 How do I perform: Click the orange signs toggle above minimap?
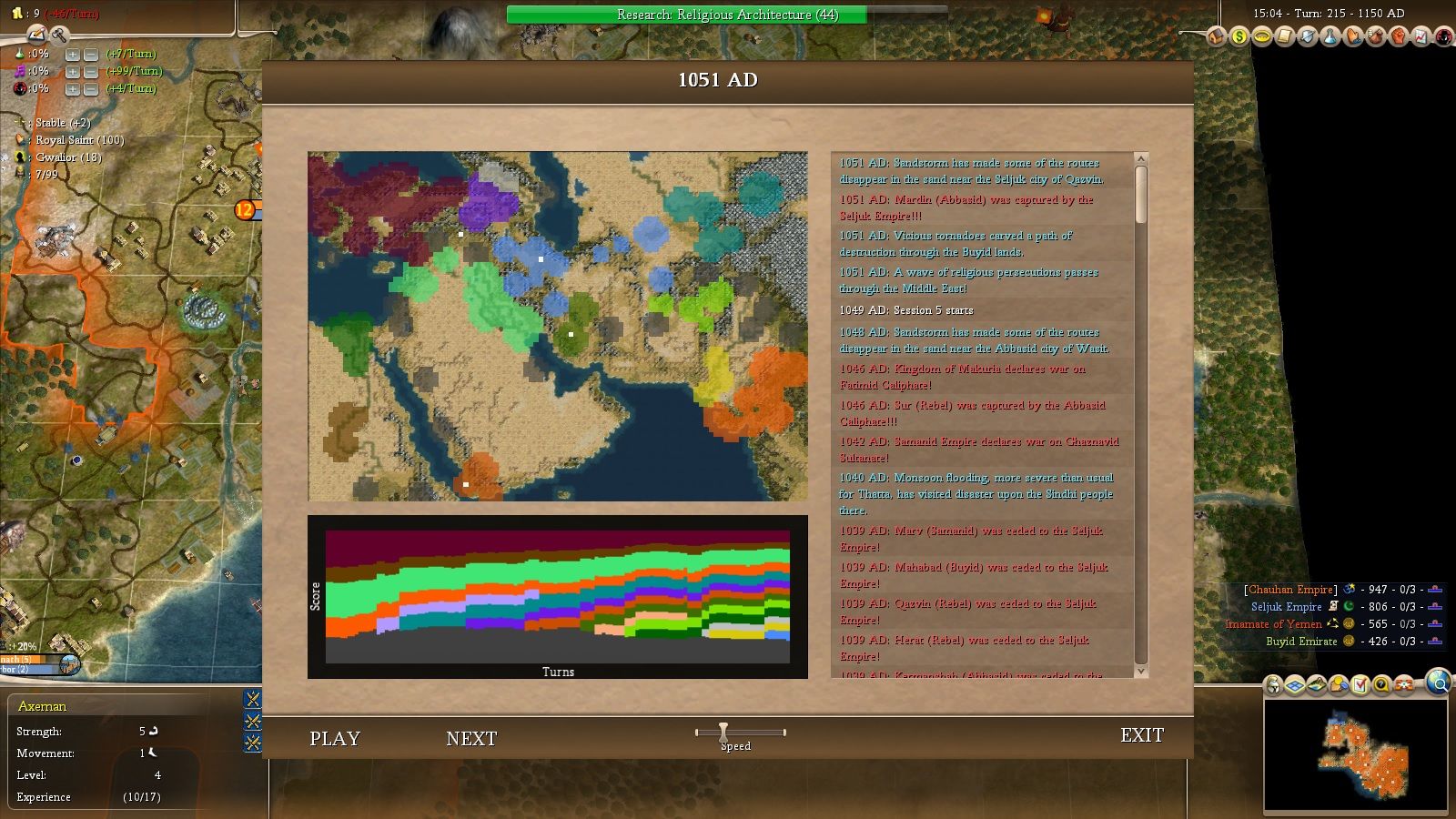1404,684
